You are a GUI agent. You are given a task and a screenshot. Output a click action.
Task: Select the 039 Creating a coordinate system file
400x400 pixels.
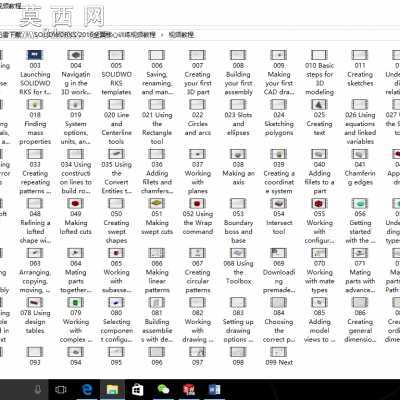coord(279,172)
